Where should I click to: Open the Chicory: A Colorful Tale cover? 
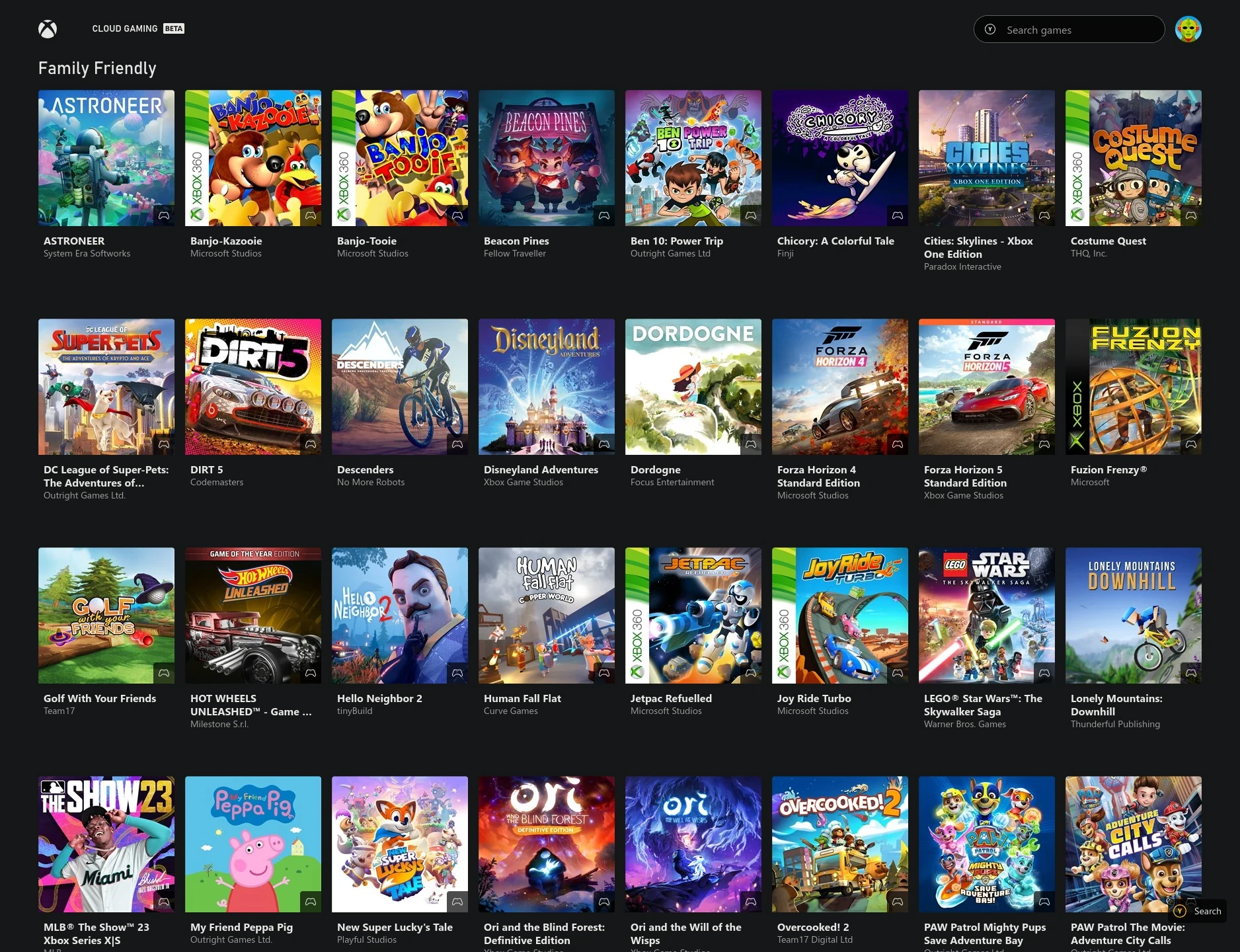click(840, 158)
